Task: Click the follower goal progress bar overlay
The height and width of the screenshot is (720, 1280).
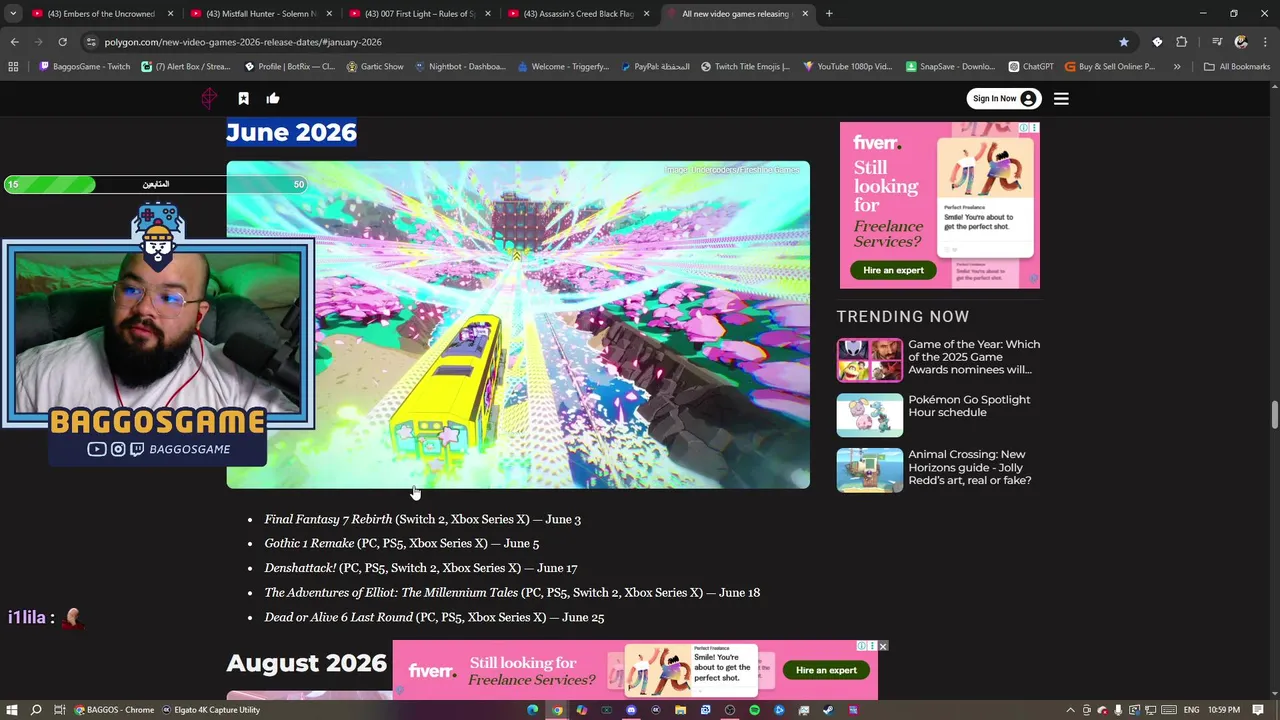Action: [156, 184]
